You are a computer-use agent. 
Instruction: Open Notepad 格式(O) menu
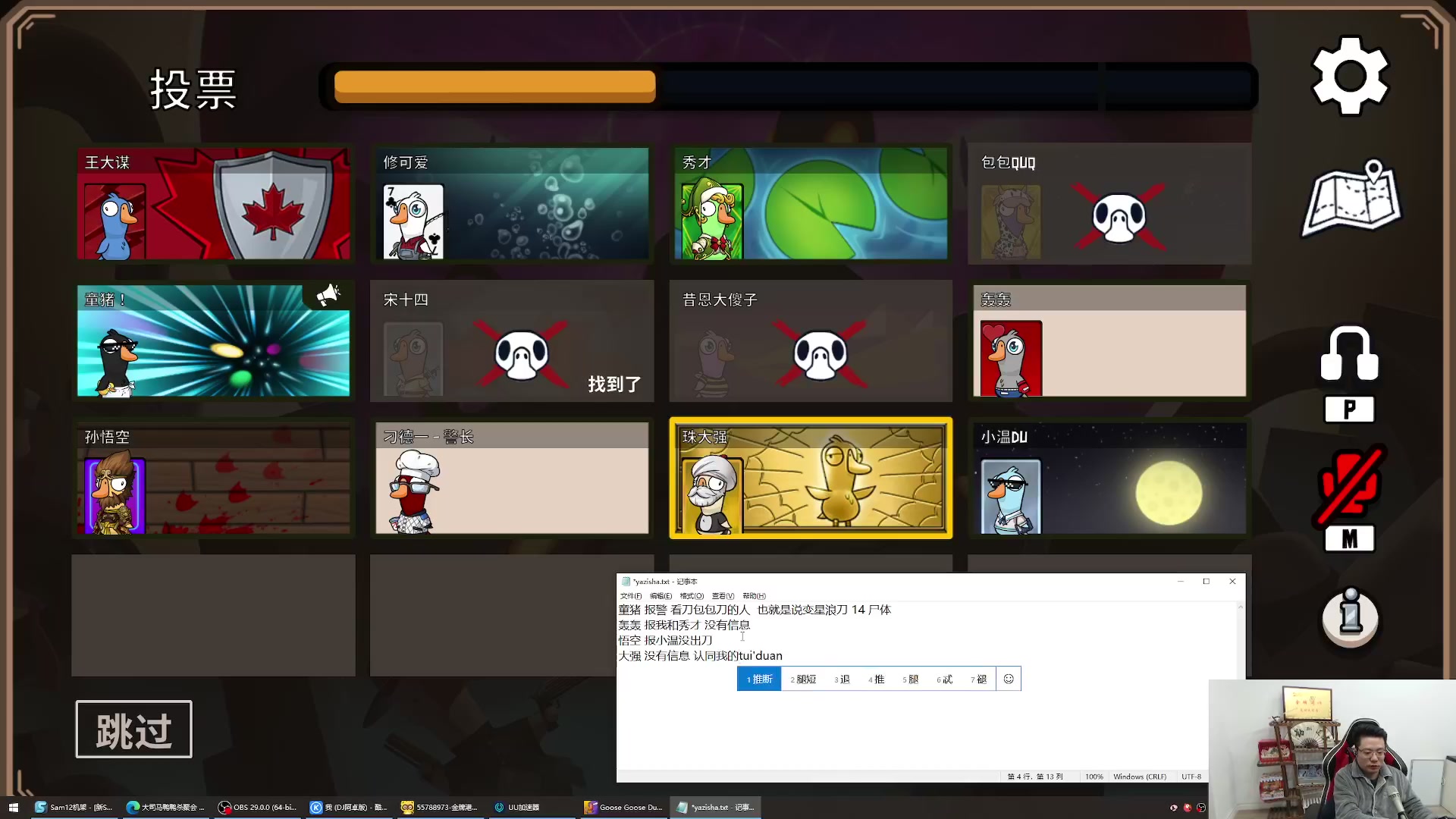pos(692,596)
